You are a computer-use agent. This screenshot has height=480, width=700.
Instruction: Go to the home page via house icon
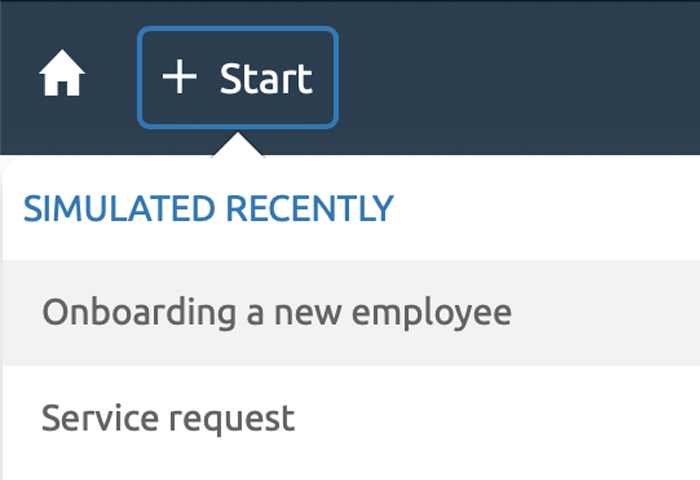click(62, 78)
